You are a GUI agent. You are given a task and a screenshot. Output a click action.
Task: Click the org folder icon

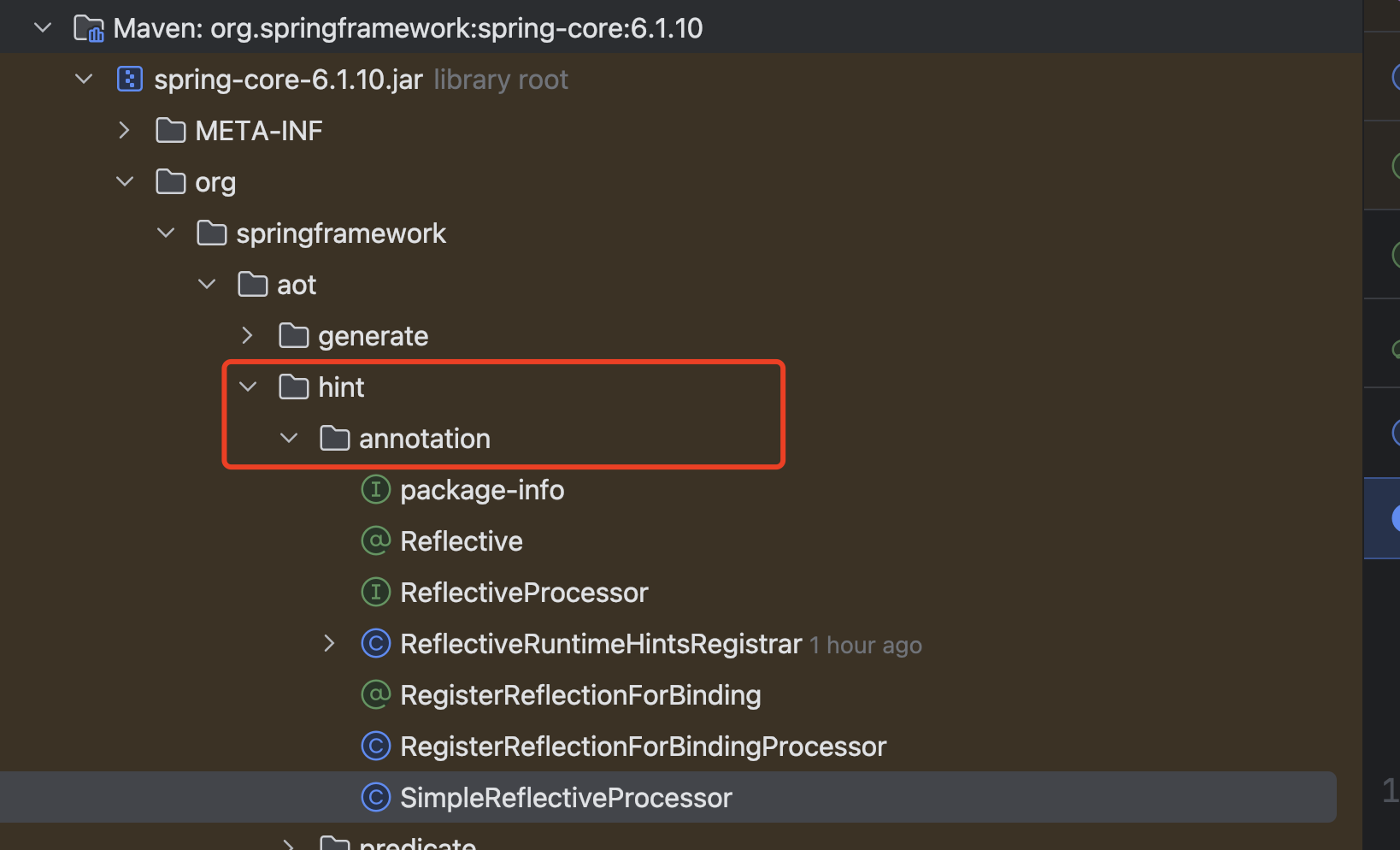pos(171,182)
